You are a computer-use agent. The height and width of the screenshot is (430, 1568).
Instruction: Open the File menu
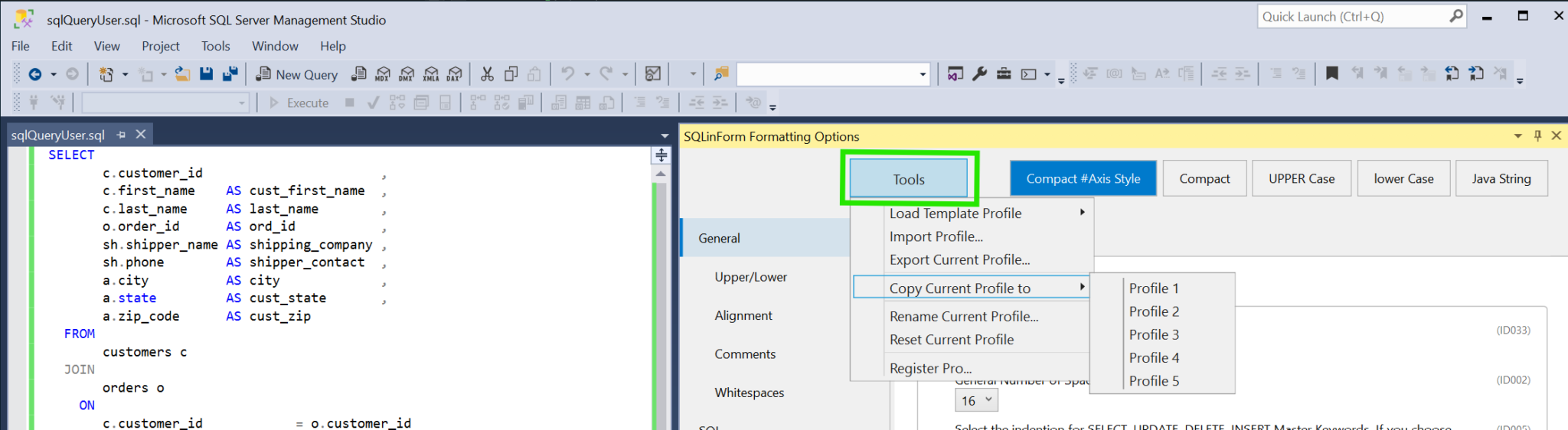(x=21, y=46)
